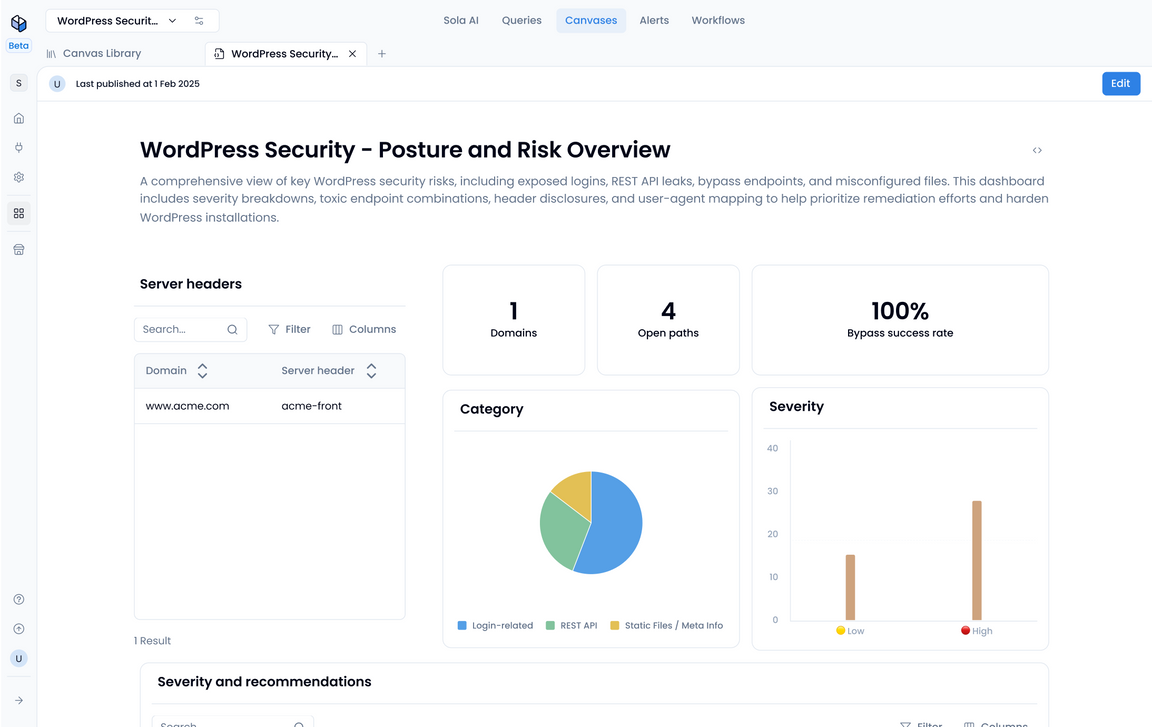
Task: Click the publisher avatar U near Last published
Action: click(57, 84)
